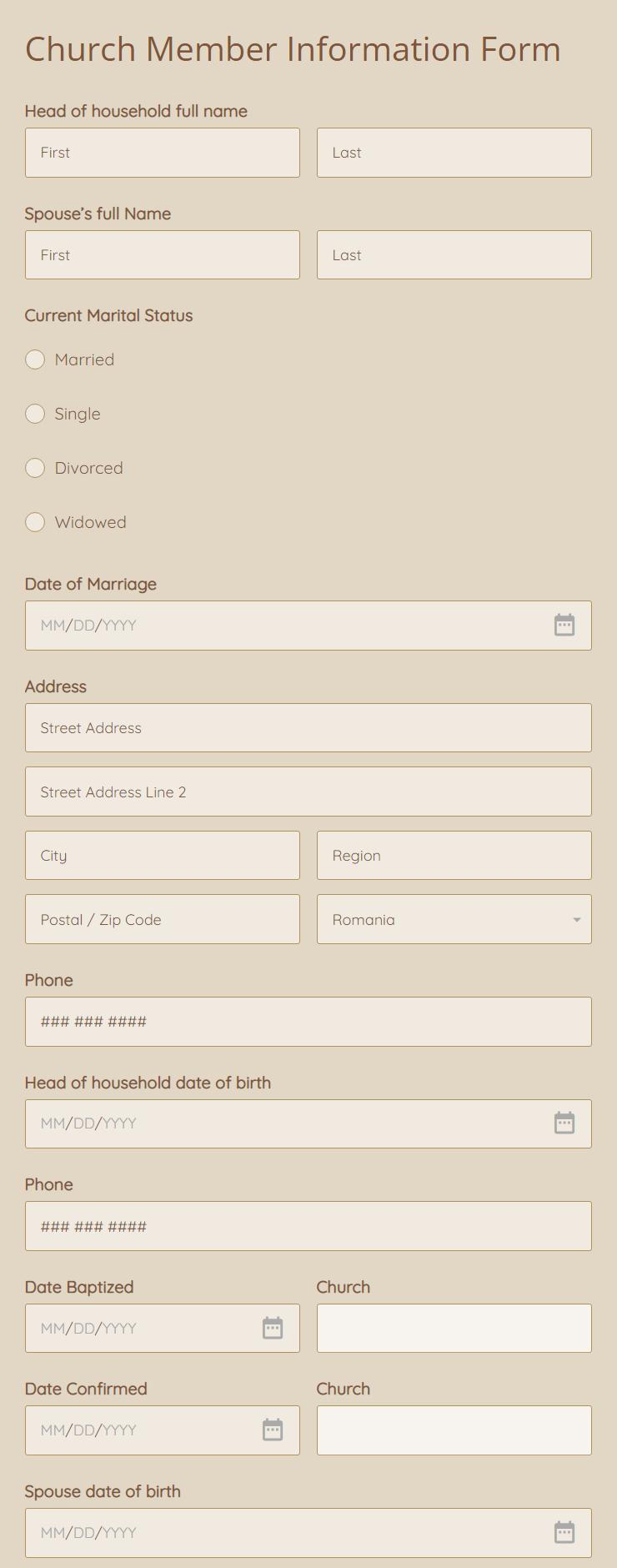Viewport: 617px width, 1568px height.
Task: Click the Street Address field
Action: (308, 727)
